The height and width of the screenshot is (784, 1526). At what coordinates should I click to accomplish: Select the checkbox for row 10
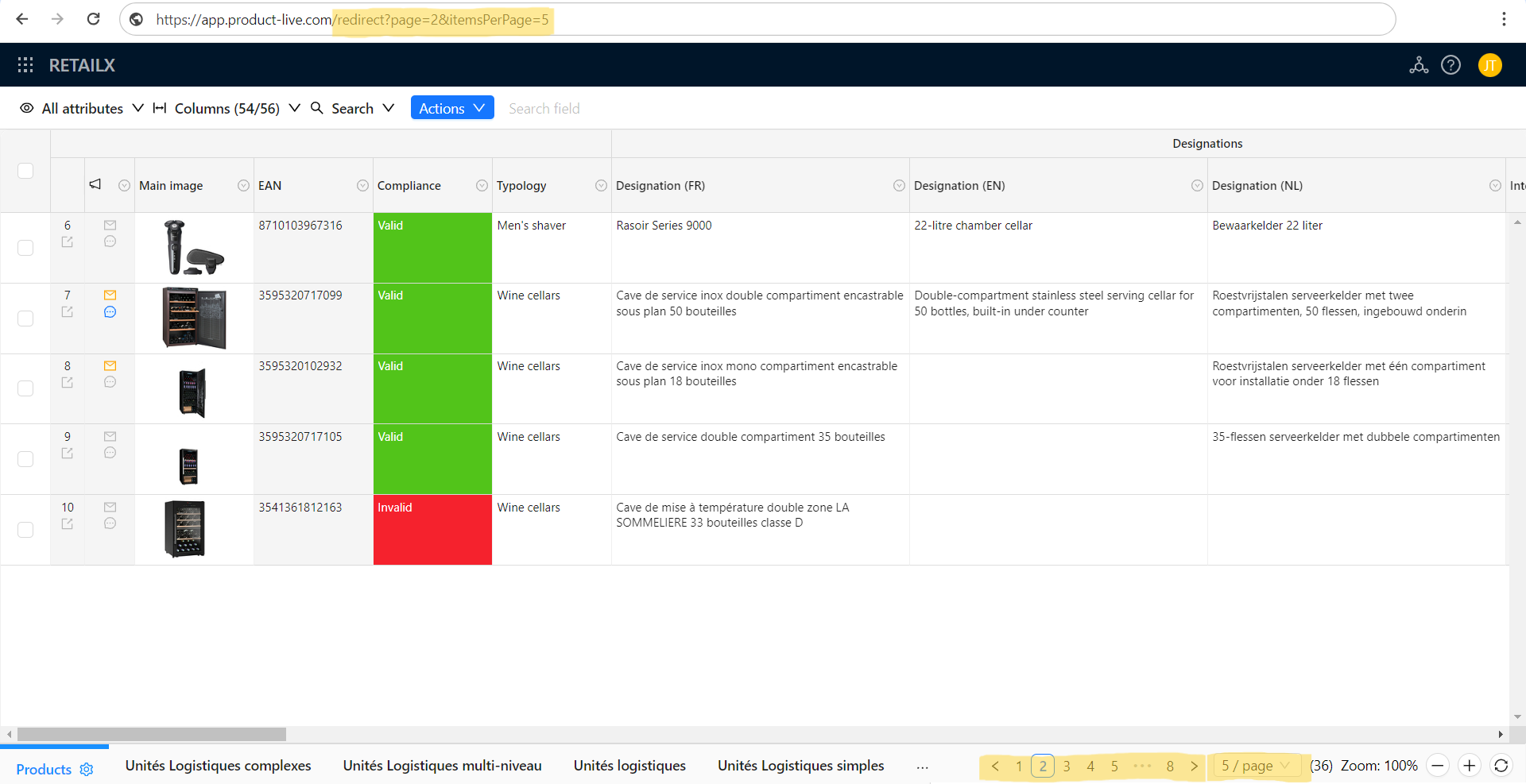pos(25,530)
